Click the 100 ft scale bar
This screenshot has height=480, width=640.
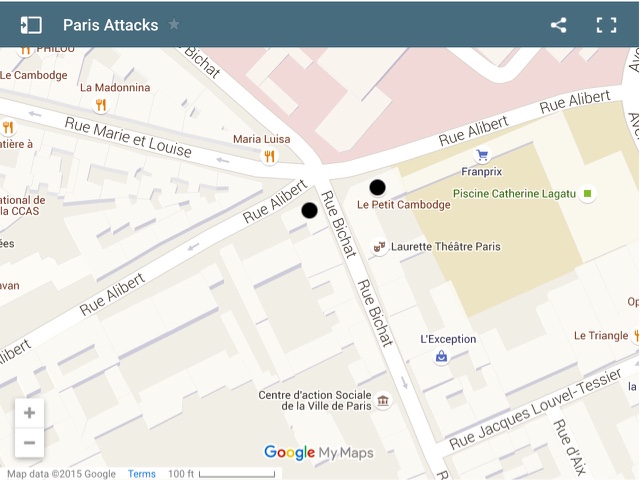pyautogui.click(x=222, y=474)
